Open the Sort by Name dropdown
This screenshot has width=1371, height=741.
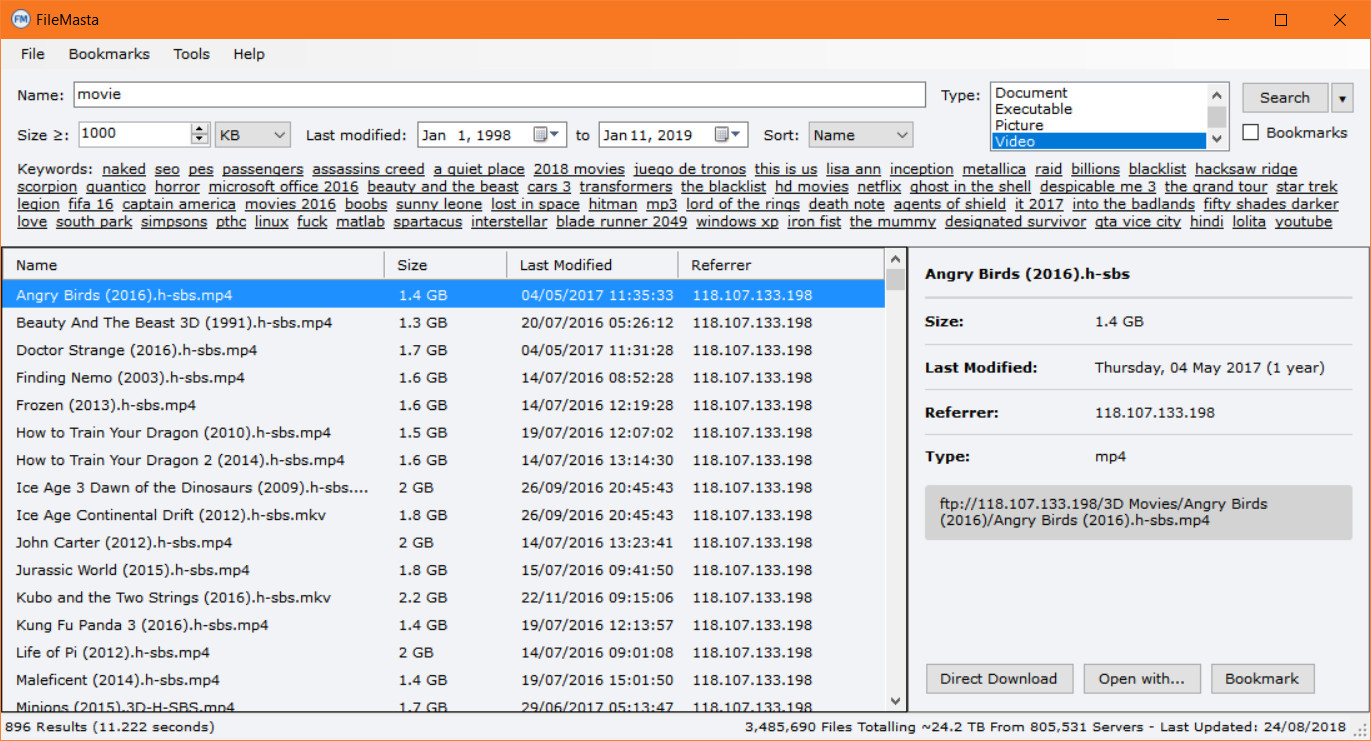(x=861, y=135)
